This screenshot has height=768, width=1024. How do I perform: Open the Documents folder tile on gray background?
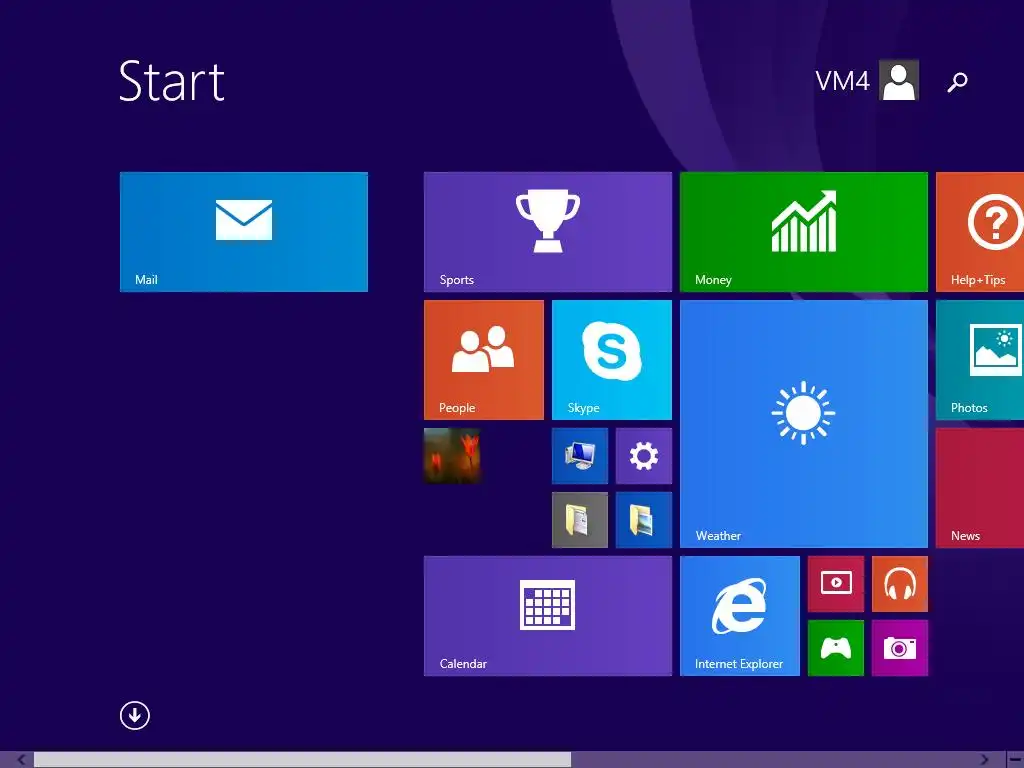coord(579,520)
